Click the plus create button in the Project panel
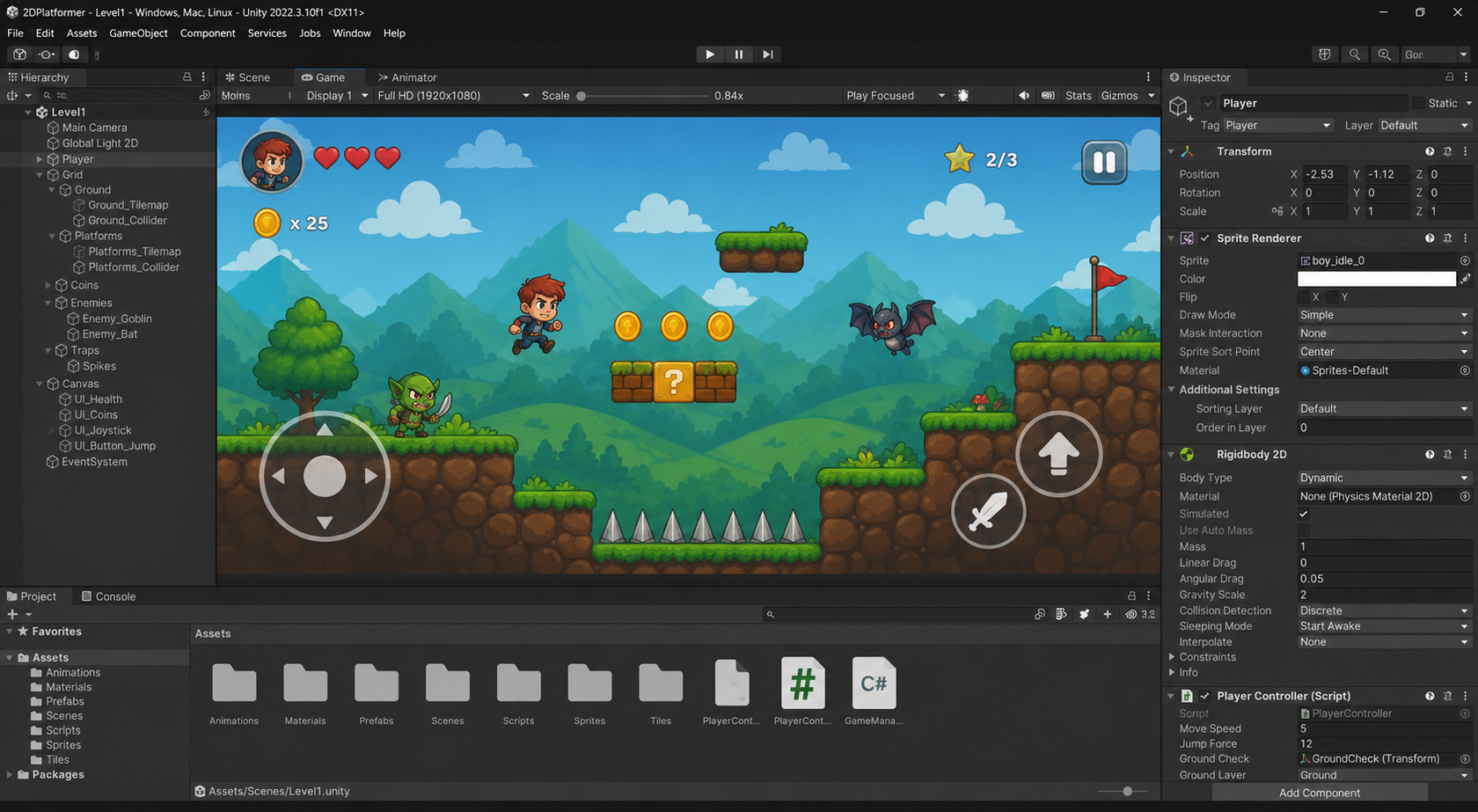The width and height of the screenshot is (1478, 812). click(12, 614)
